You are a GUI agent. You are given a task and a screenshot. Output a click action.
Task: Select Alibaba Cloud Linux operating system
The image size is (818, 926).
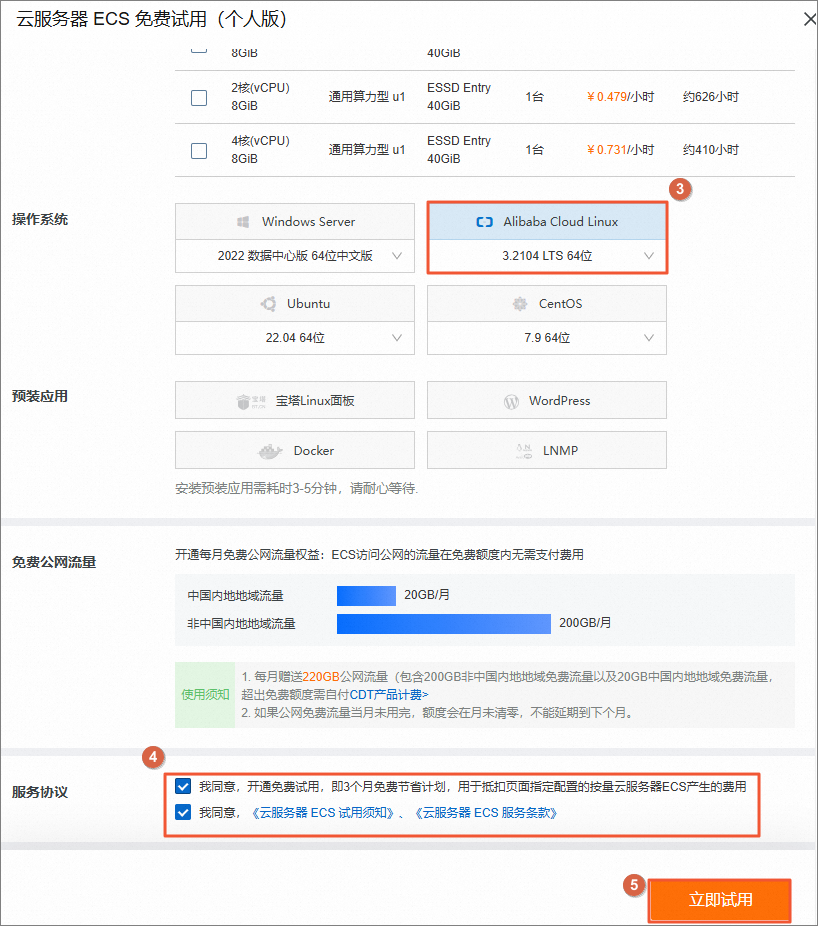[x=547, y=222]
